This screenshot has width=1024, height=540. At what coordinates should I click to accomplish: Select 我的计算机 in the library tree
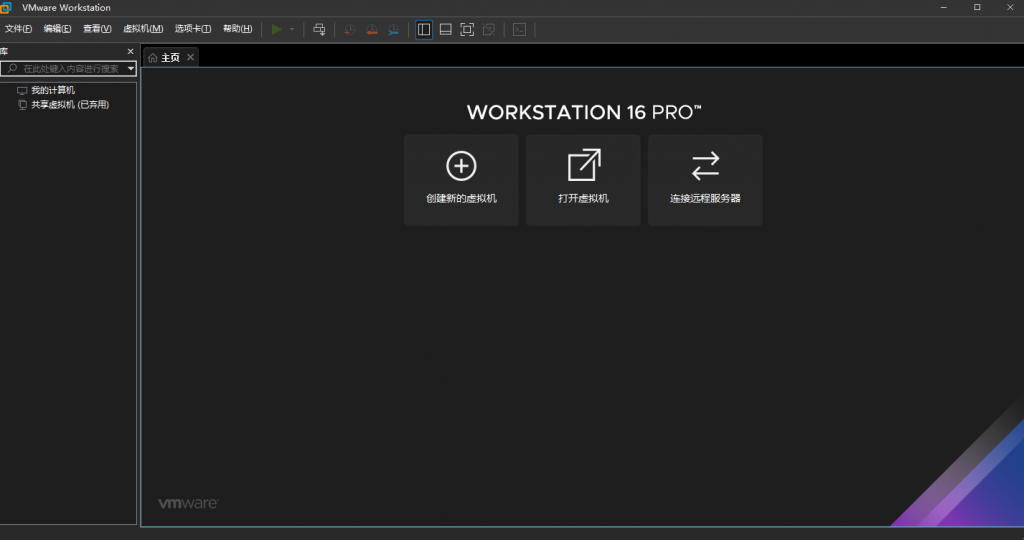(53, 90)
